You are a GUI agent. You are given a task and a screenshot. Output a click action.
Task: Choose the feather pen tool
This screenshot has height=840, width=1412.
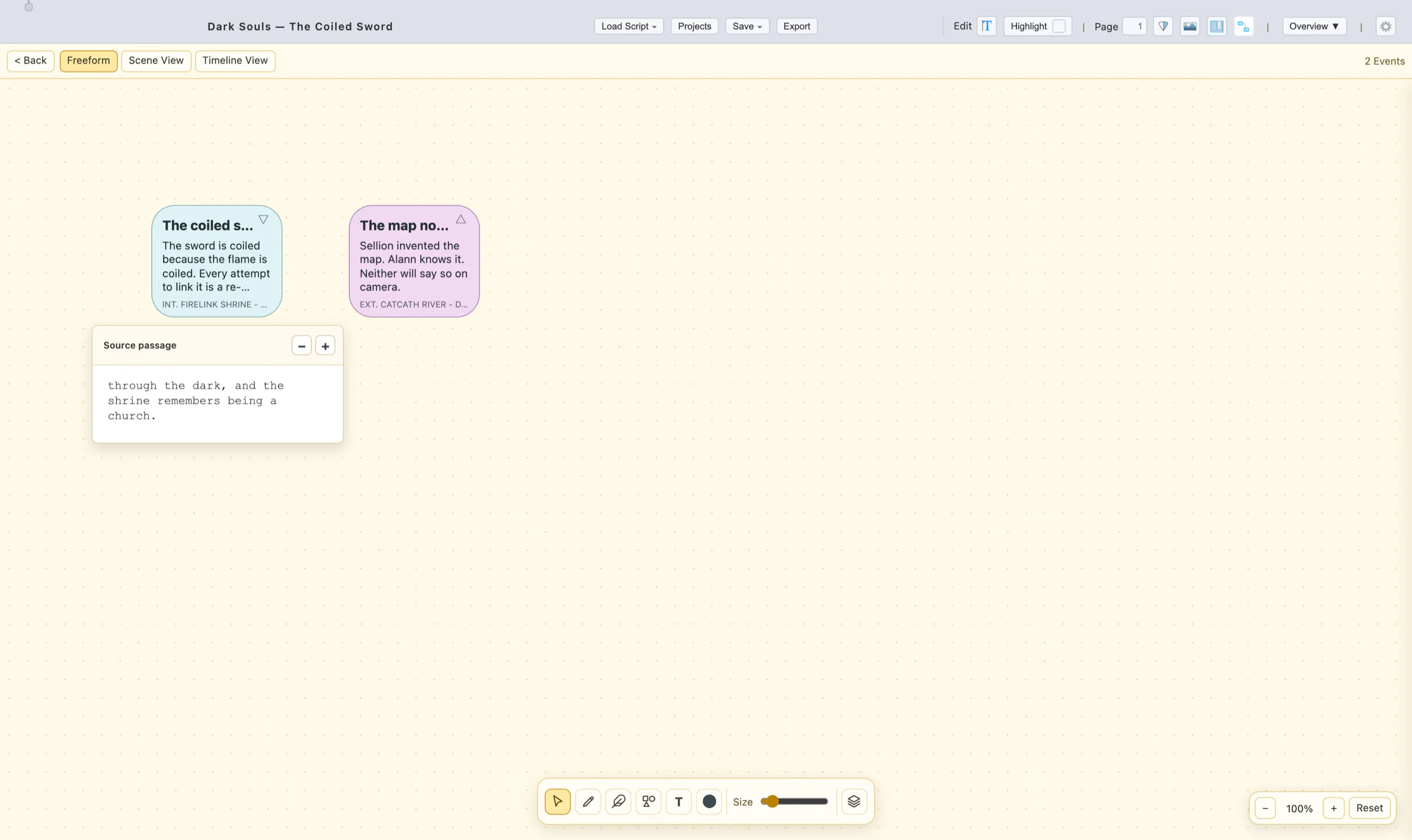(618, 801)
